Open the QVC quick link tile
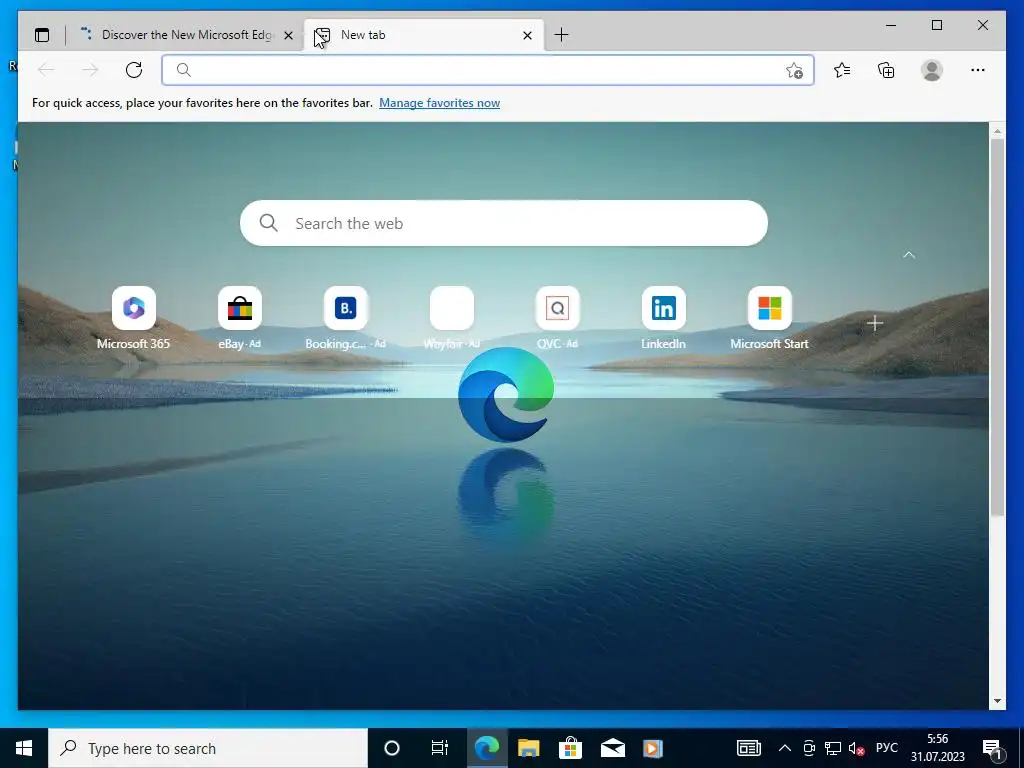 coord(557,319)
